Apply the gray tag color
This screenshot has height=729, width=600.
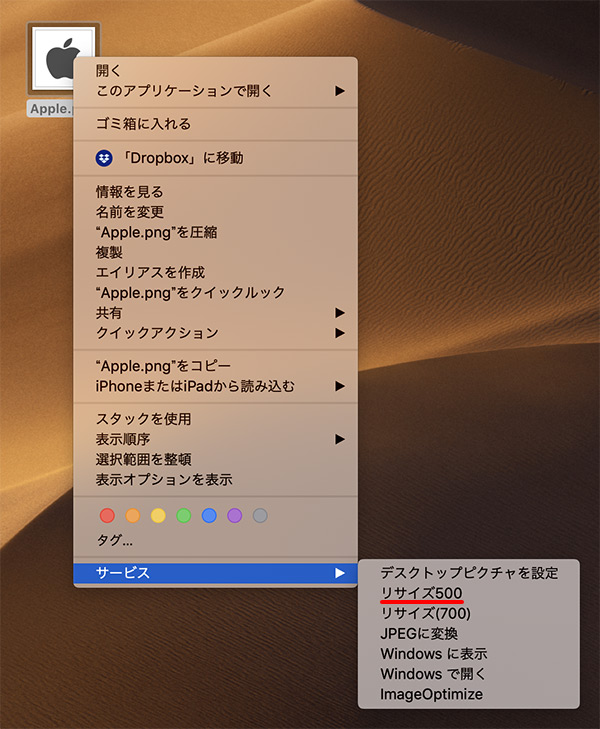coord(260,516)
